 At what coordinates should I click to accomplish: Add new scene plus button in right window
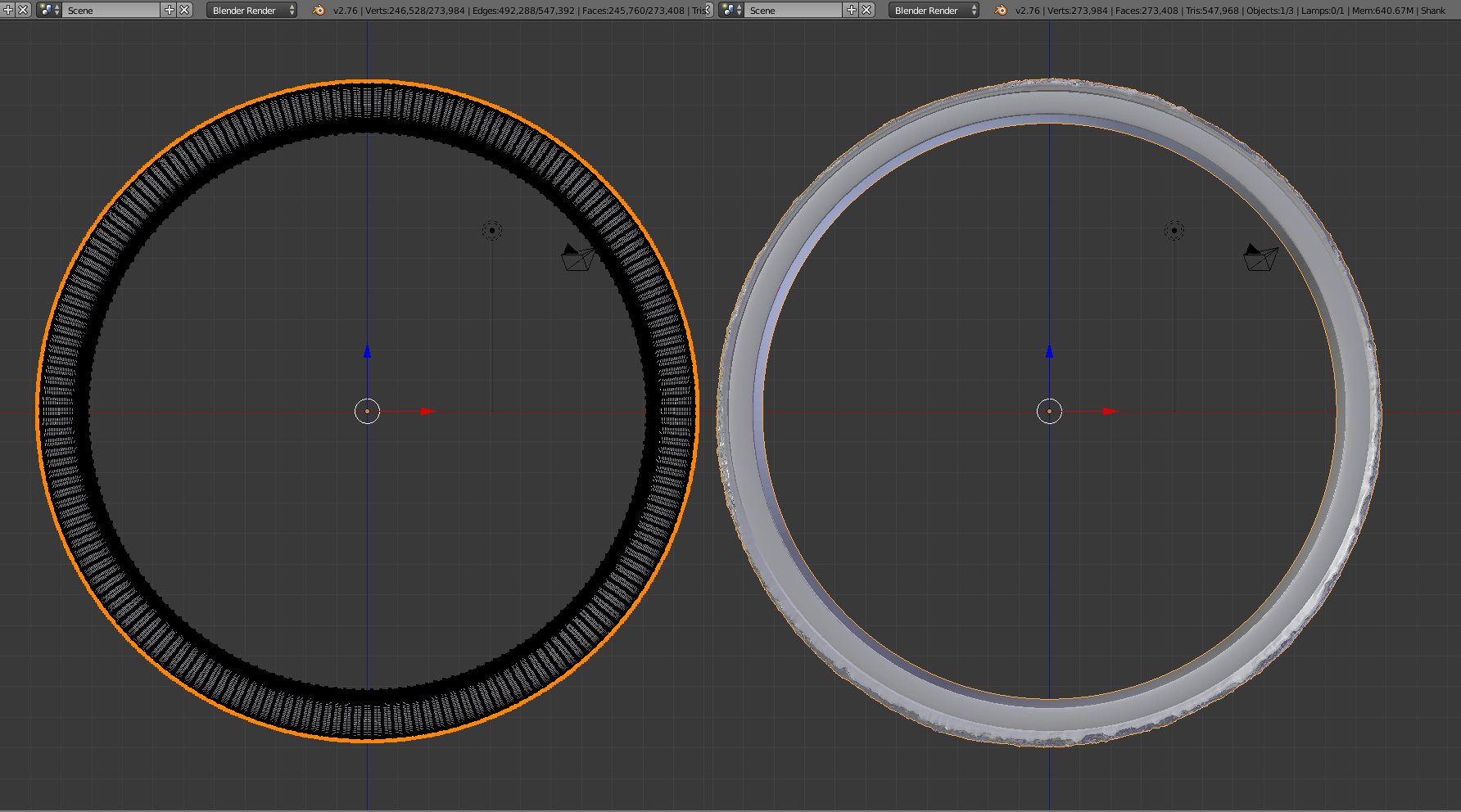pos(852,10)
